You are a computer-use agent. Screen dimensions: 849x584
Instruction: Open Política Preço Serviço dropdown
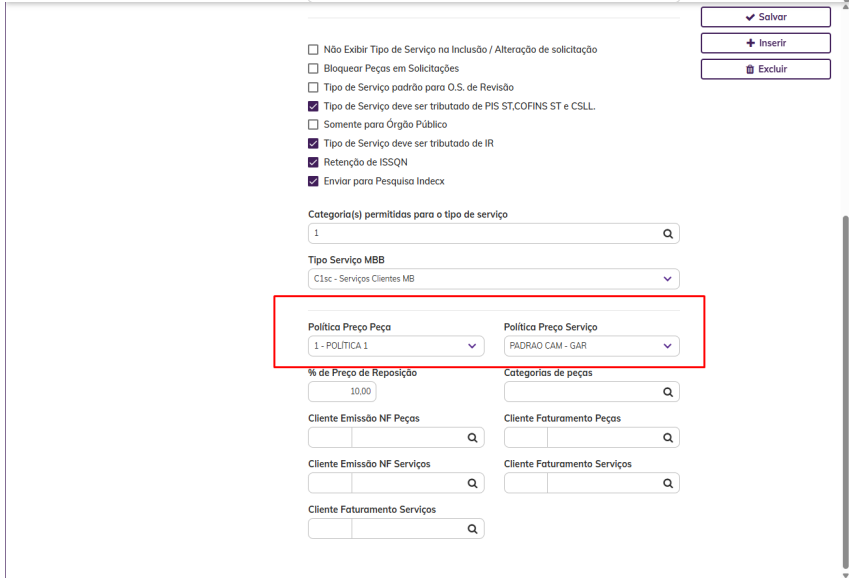591,346
